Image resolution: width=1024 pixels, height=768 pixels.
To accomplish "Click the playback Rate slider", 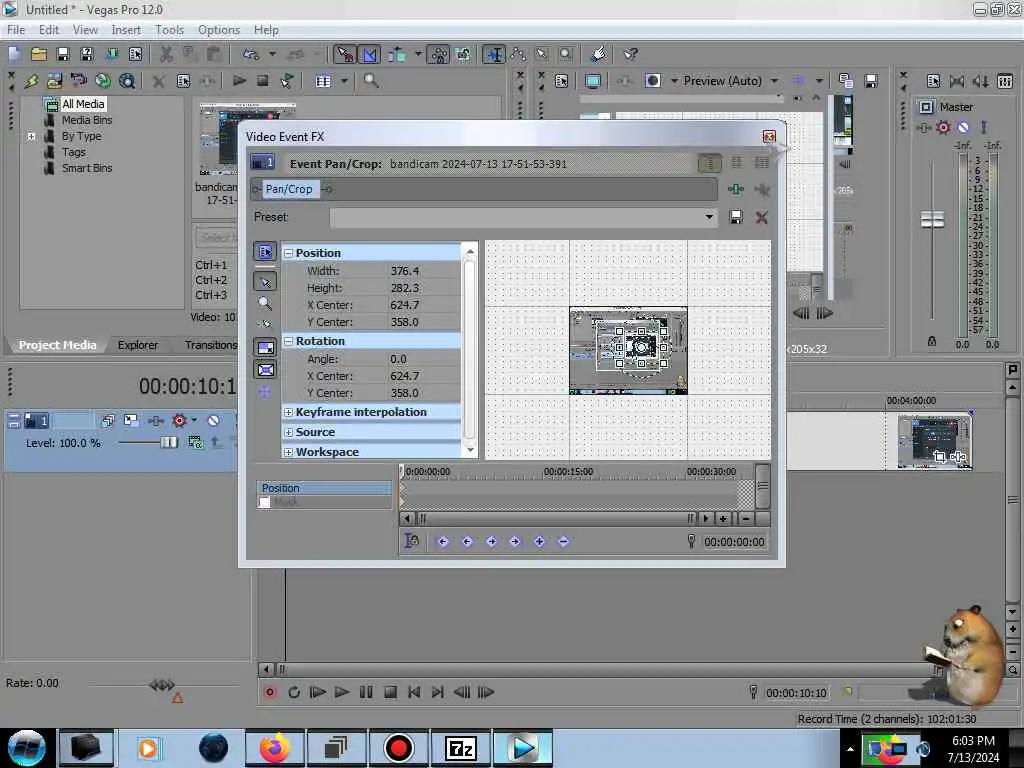I will click(162, 684).
